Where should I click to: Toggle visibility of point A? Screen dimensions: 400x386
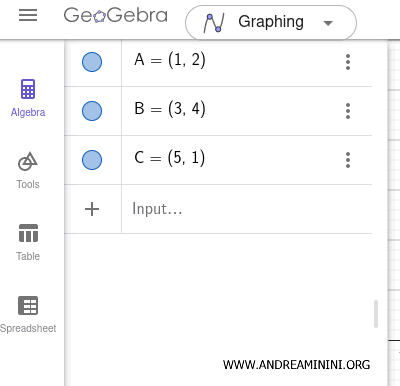coord(92,62)
